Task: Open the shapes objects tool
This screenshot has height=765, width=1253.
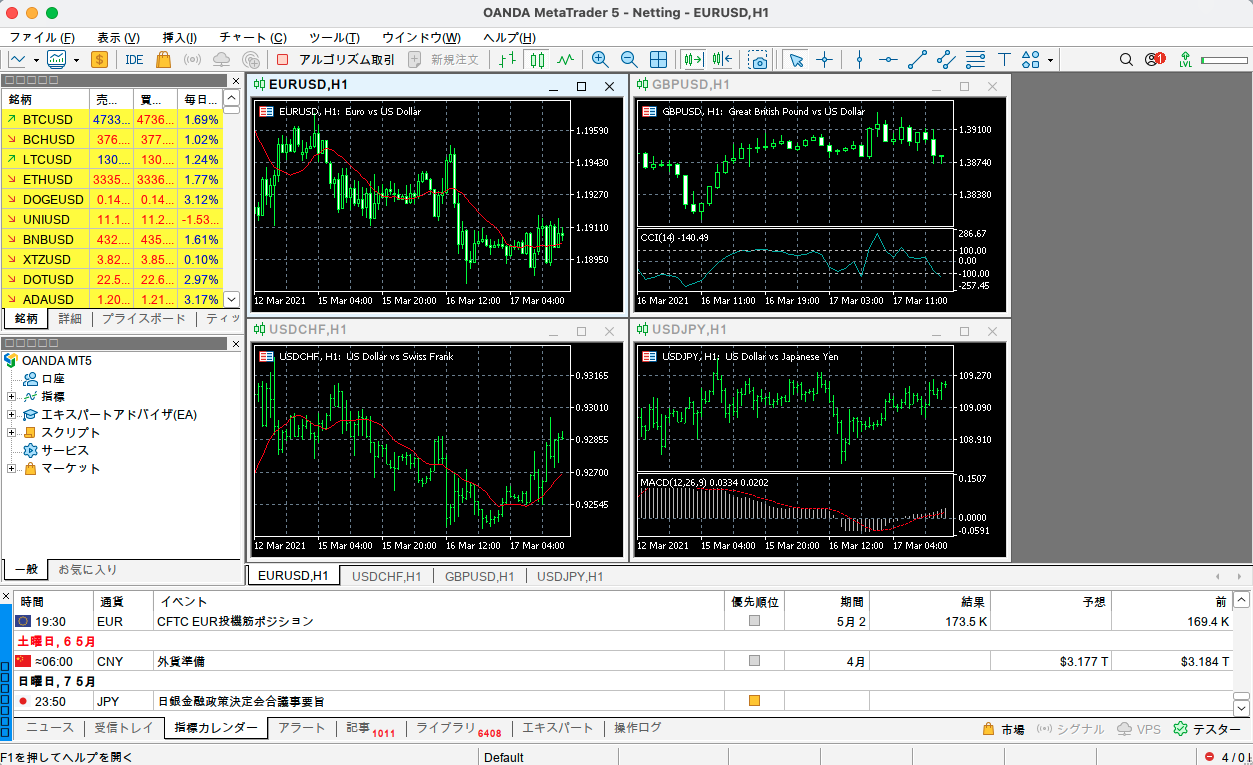Action: 1031,60
